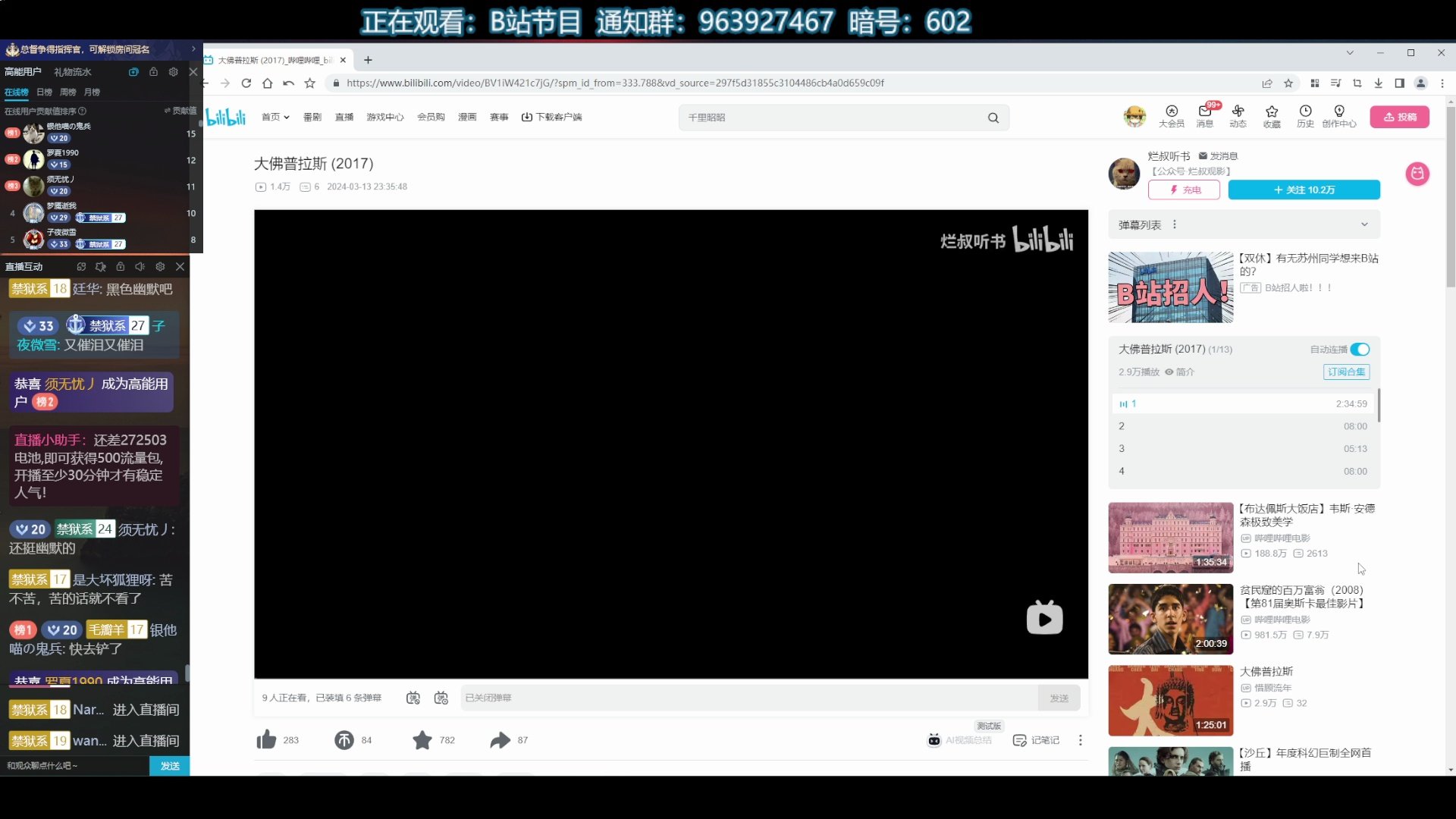Viewport: 1456px width, 819px height.
Task: Open browser three-dot menu
Action: (x=1442, y=83)
